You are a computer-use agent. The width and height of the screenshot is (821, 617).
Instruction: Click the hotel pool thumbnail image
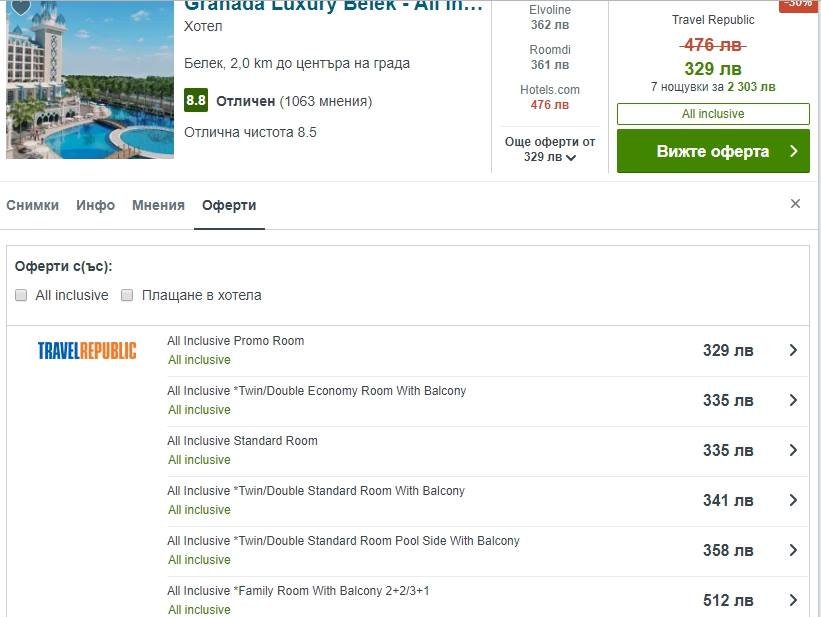90,80
